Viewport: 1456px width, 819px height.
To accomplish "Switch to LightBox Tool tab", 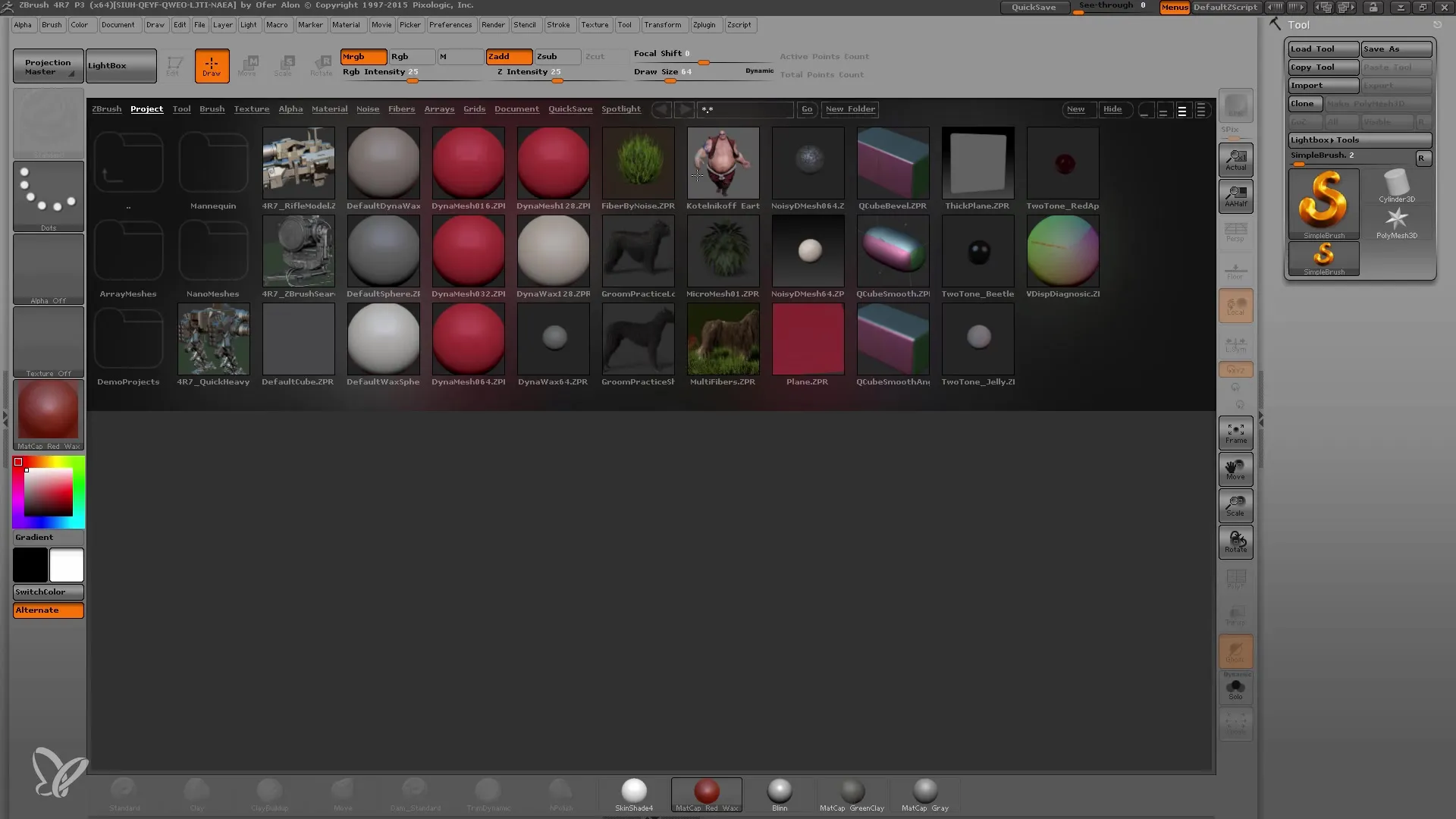I will 181,109.
